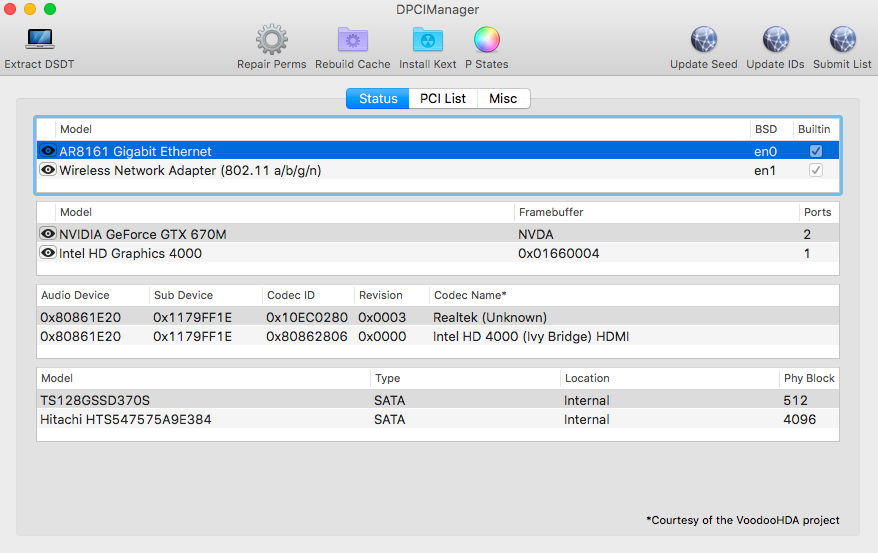Open the Misc tab
This screenshot has height=553, width=878.
503,99
